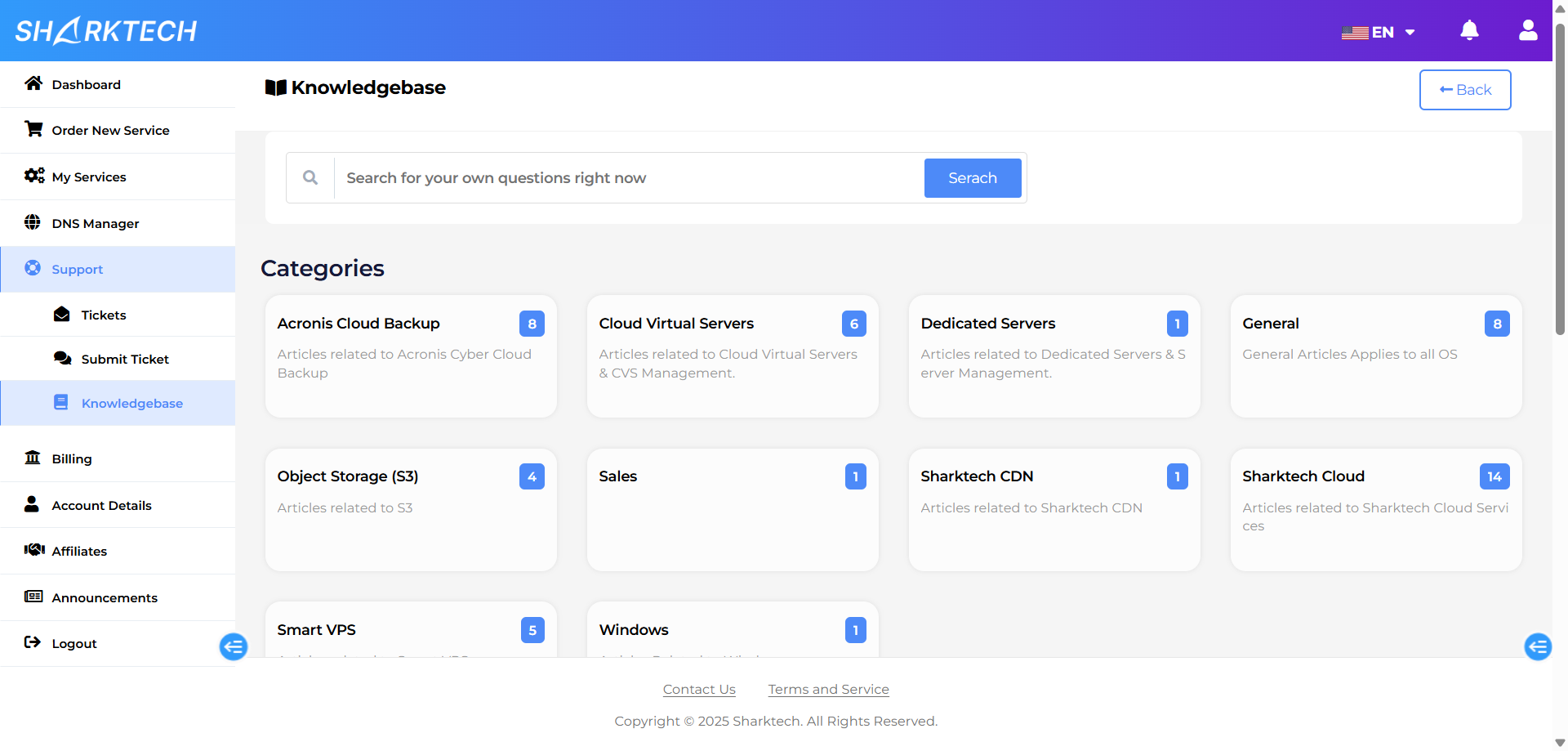Click the Back button
Screen dimensions: 1568x751
click(x=1465, y=90)
